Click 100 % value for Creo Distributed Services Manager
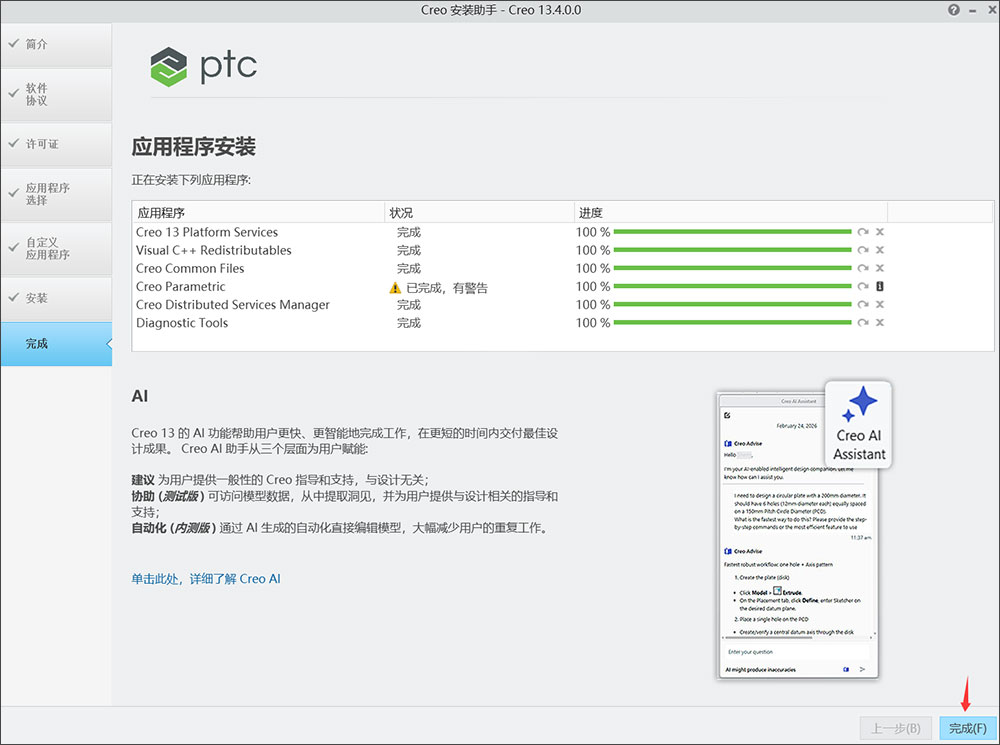1000x745 pixels. (x=593, y=304)
